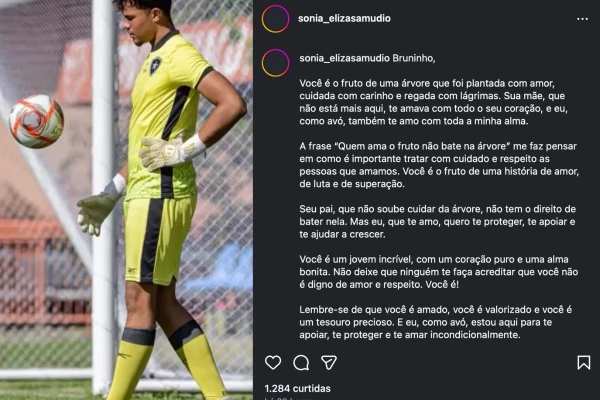Viewport: 600px width, 400px height.
Task: View who liked via "1.284 curtidas"
Action: click(x=297, y=389)
